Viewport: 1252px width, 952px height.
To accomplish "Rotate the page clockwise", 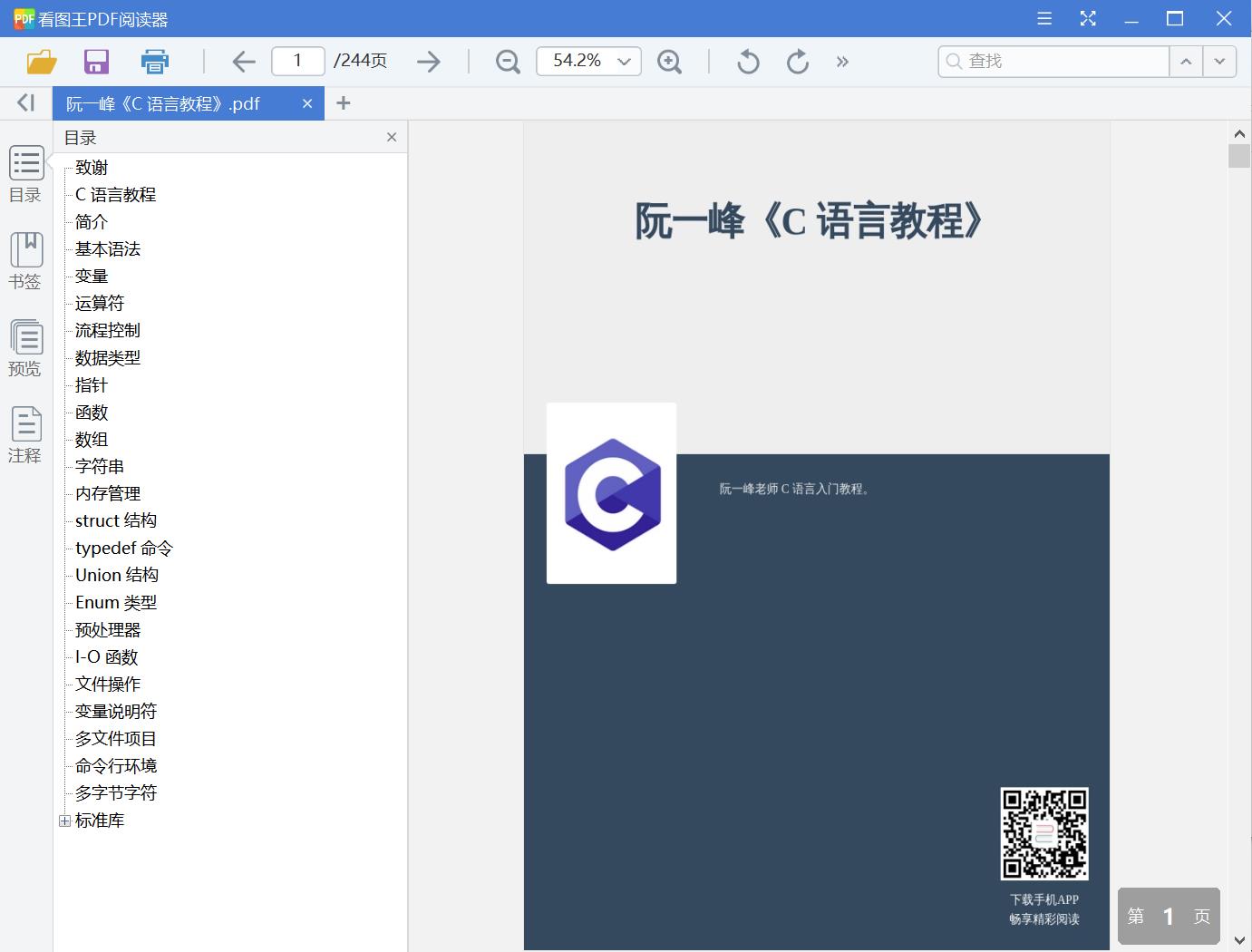I will click(797, 61).
